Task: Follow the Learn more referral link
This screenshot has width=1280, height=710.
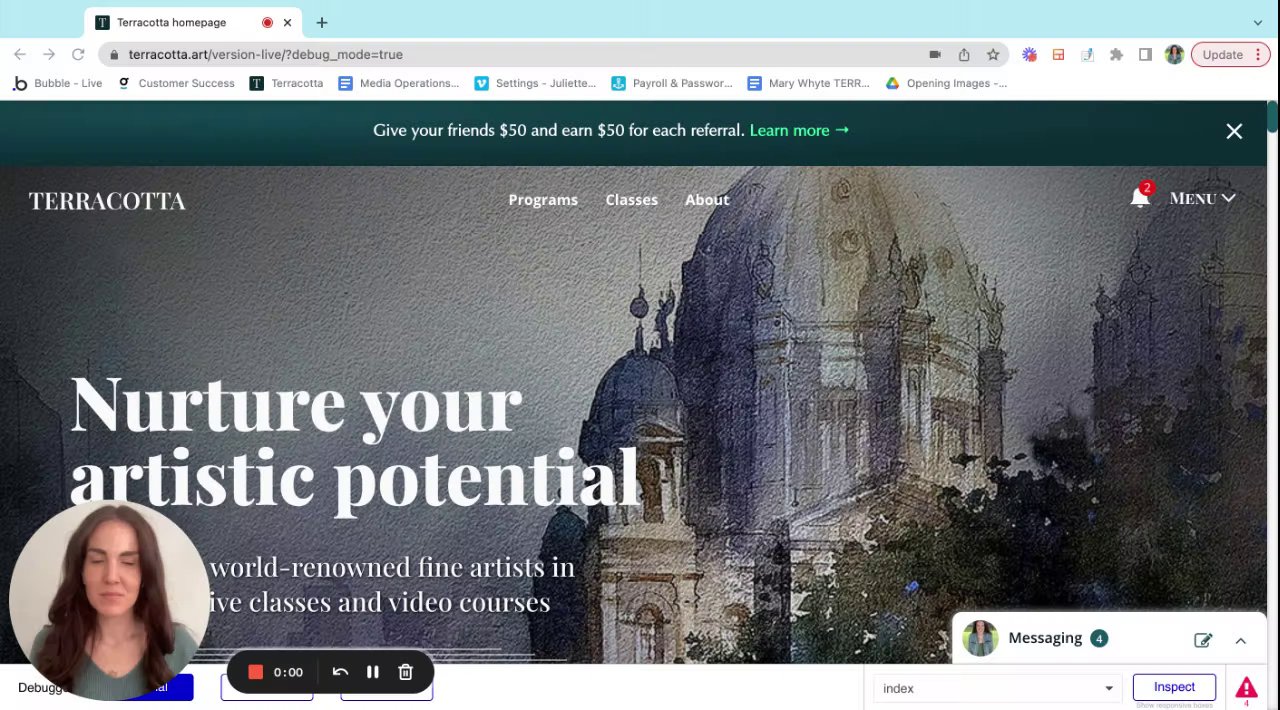Action: coord(799,130)
